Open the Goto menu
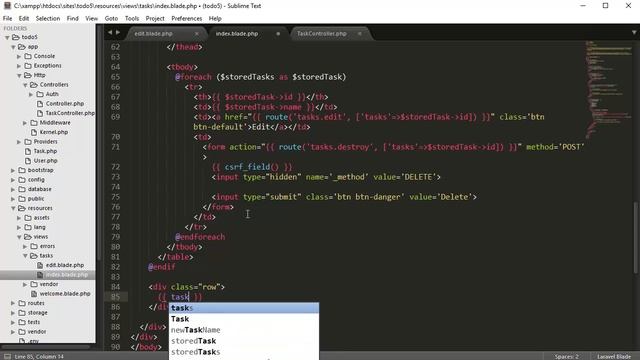The image size is (640, 360). (x=111, y=18)
